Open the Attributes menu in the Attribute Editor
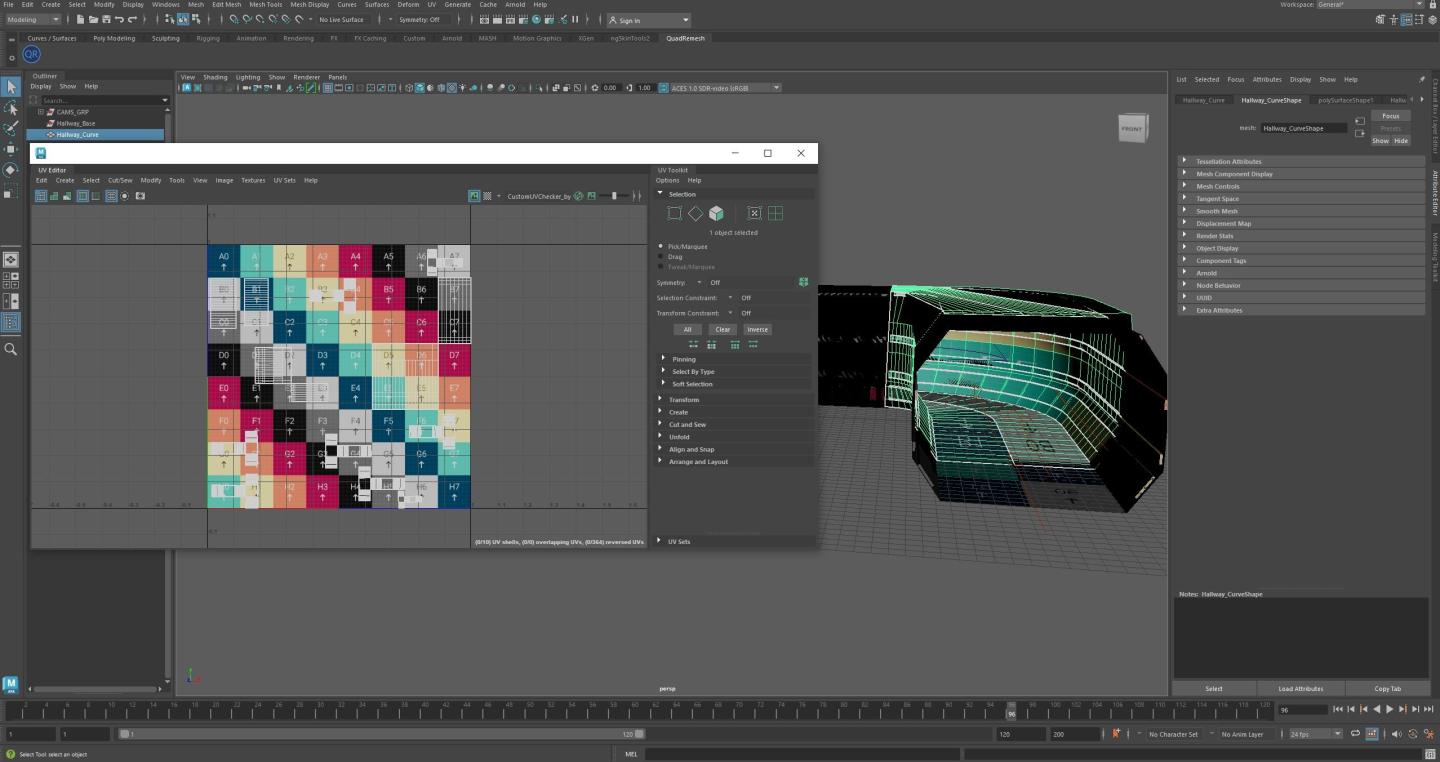This screenshot has height=762, width=1440. click(1267, 79)
